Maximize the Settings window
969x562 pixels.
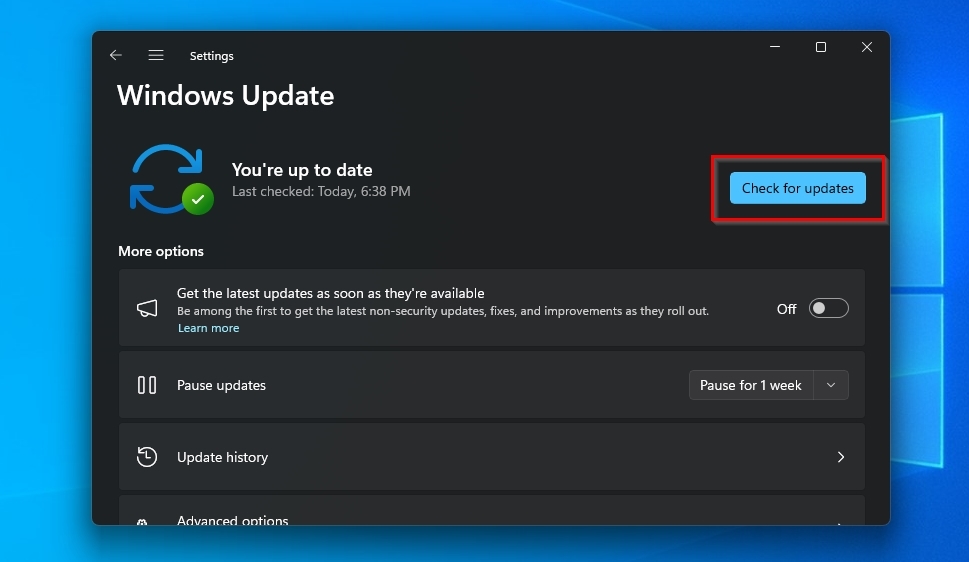821,48
